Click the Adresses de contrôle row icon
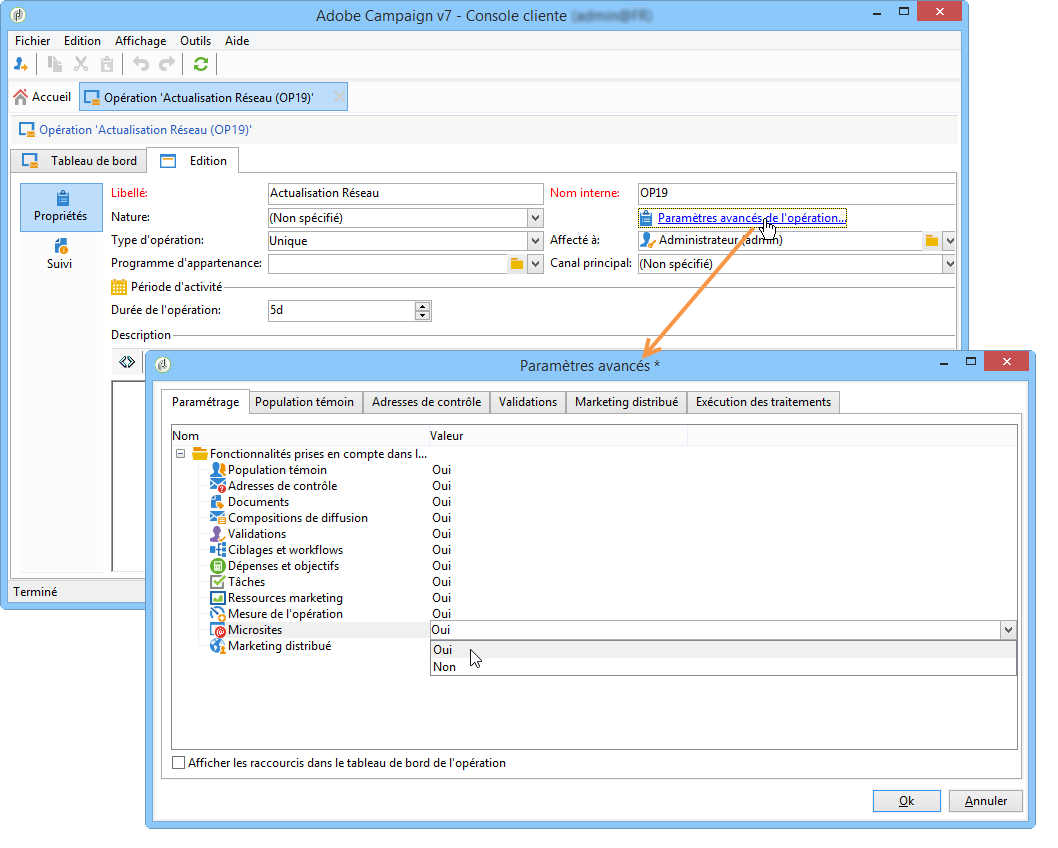 pos(217,486)
